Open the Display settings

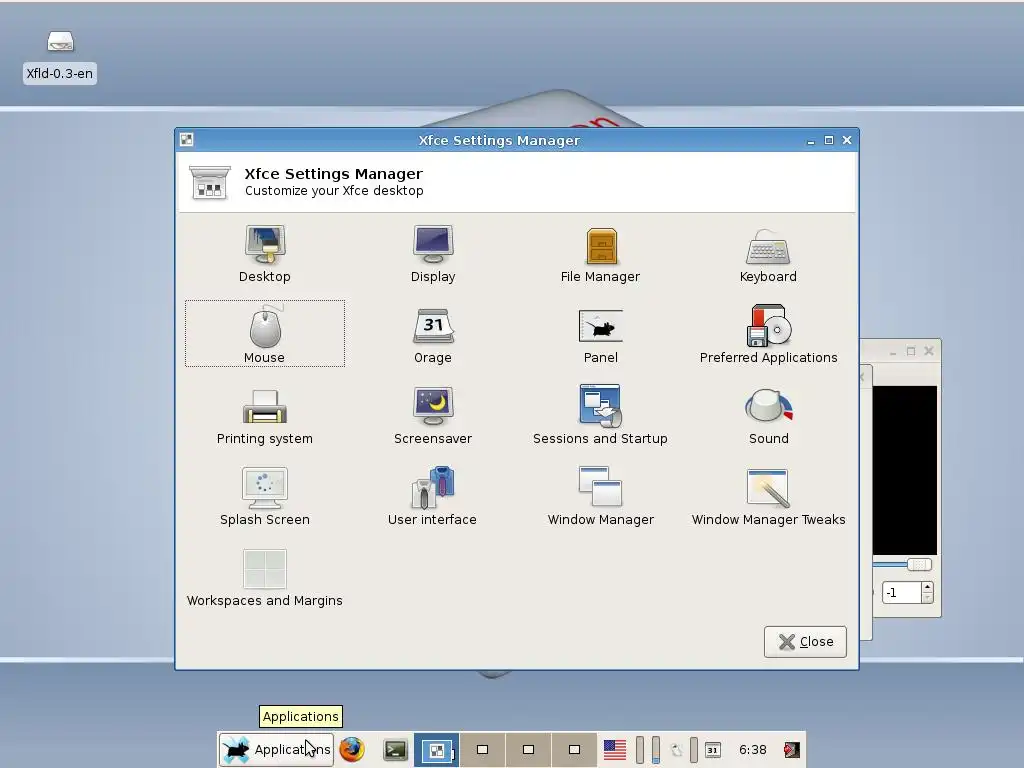click(433, 255)
